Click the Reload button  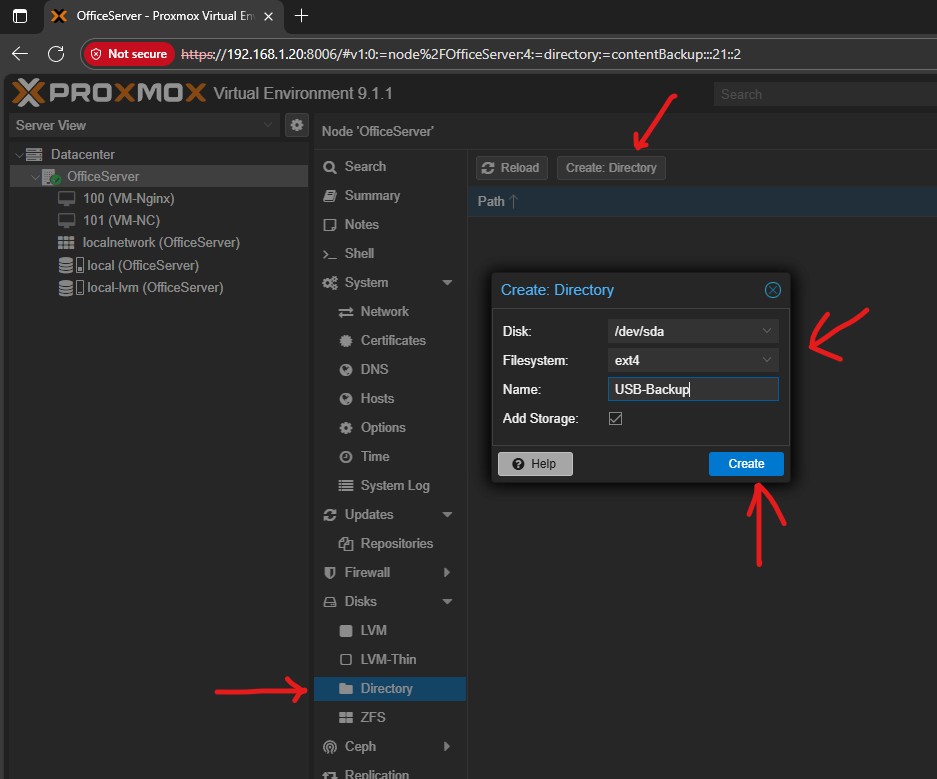click(510, 168)
